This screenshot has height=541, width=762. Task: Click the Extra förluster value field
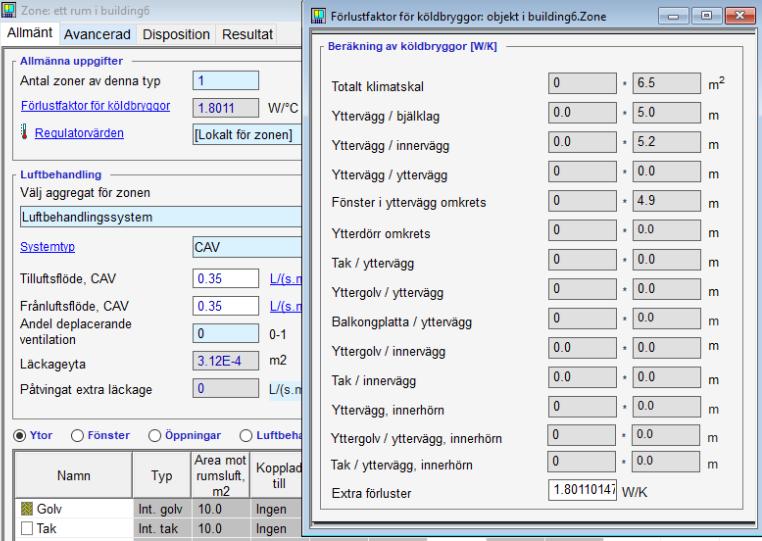coord(582,489)
